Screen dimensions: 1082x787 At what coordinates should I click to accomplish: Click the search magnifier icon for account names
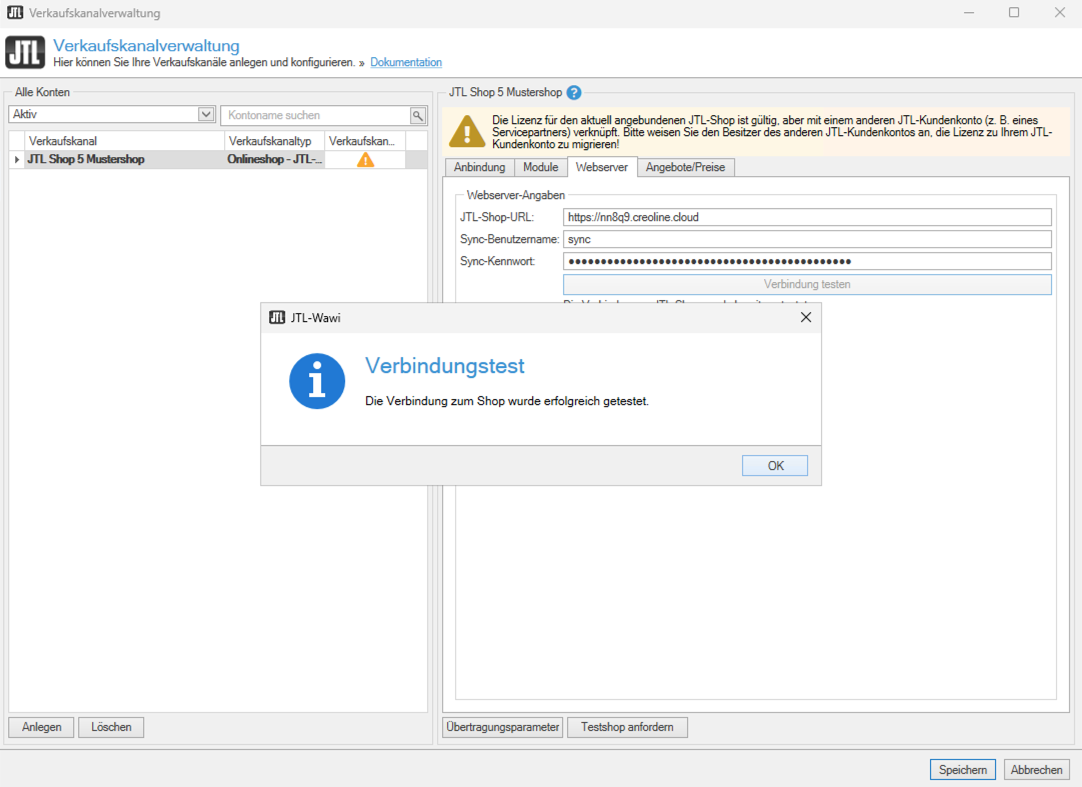click(x=417, y=115)
